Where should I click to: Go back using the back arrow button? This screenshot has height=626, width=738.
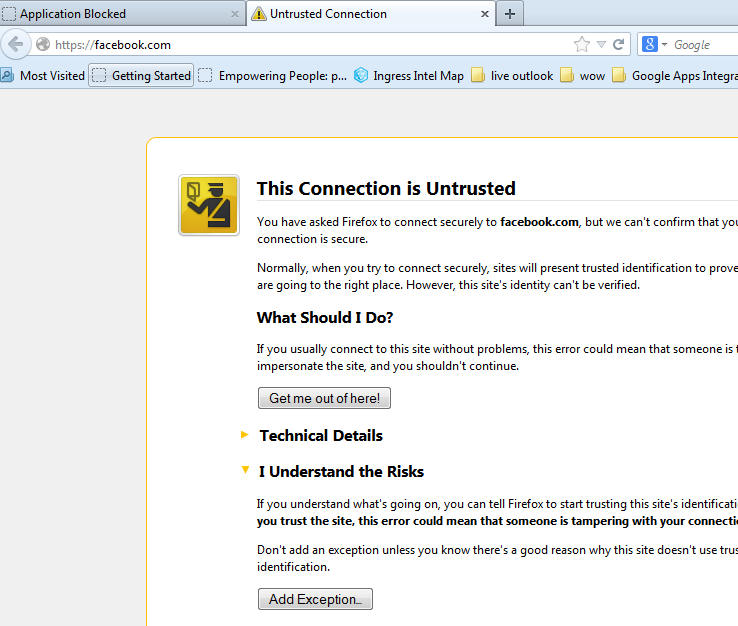(16, 45)
